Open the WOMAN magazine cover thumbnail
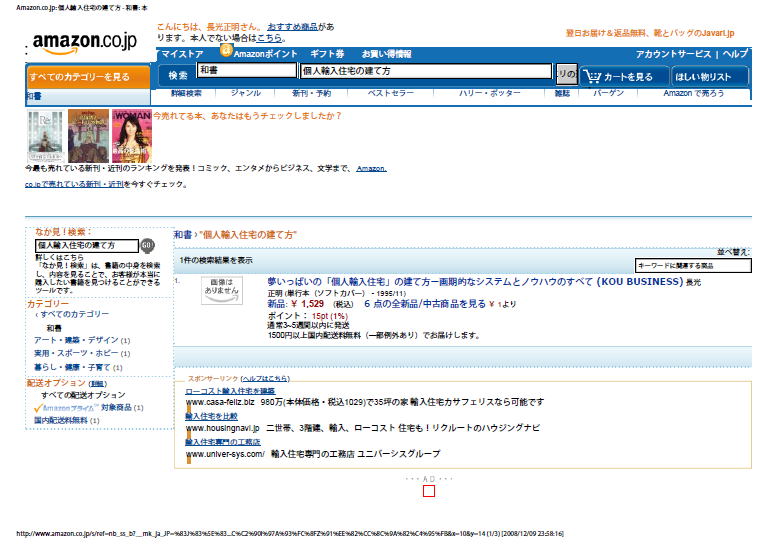Image resolution: width=770 pixels, height=544 pixels. pyautogui.click(x=132, y=136)
